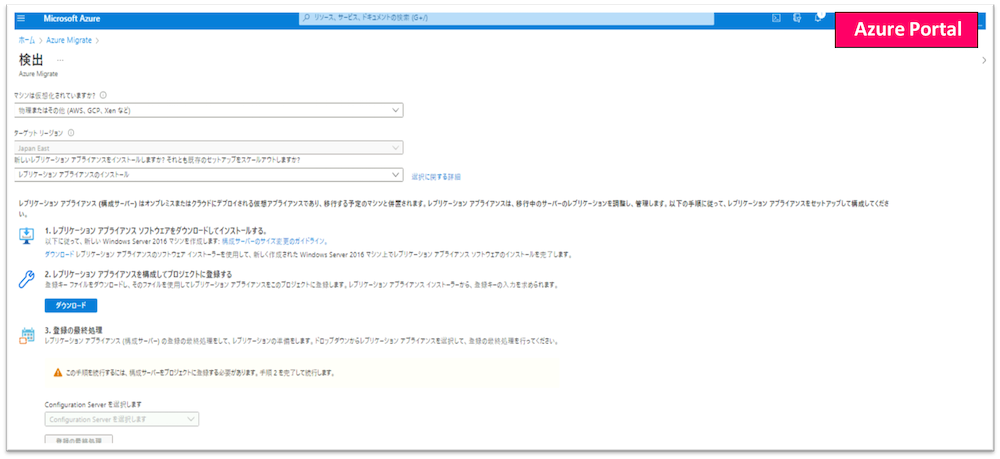
Task: Open the machine virtualization type dropdown
Action: pos(209,111)
